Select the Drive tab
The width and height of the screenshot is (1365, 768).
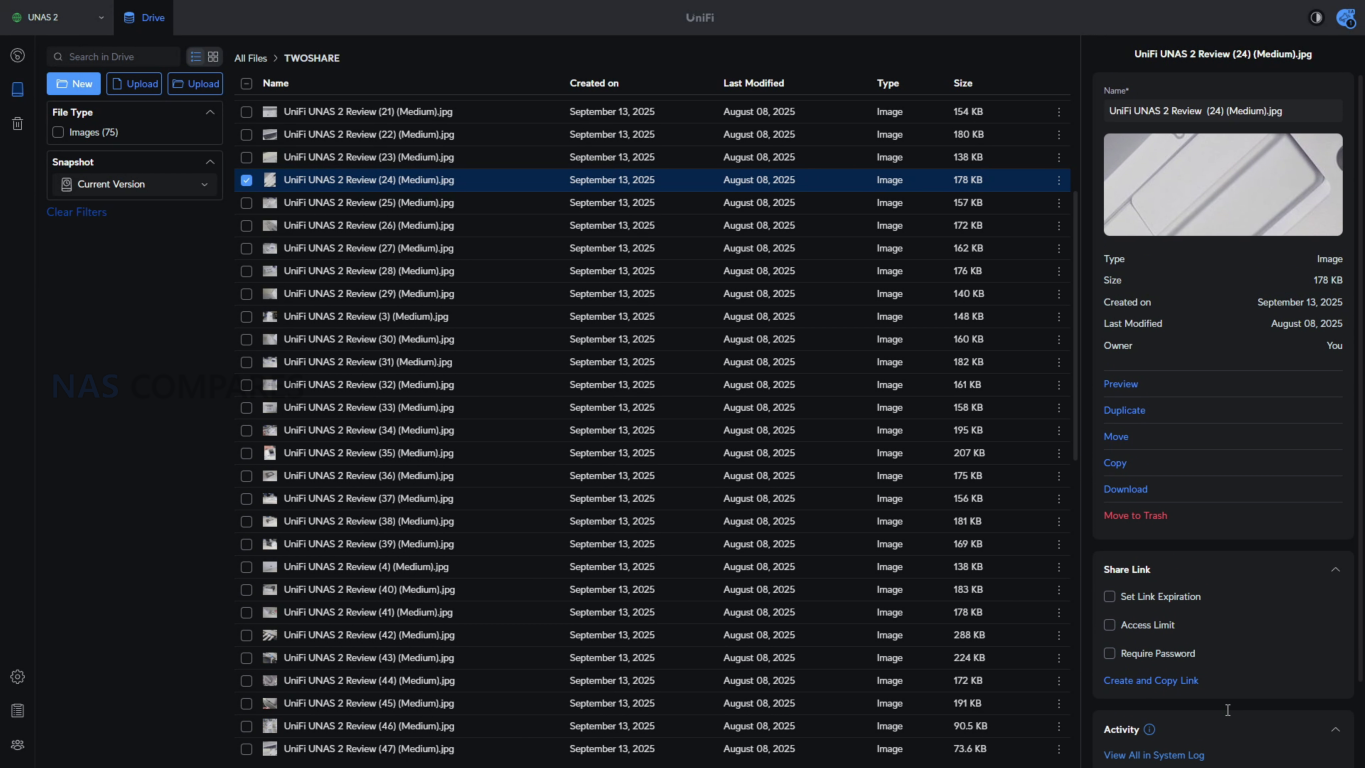pos(144,18)
